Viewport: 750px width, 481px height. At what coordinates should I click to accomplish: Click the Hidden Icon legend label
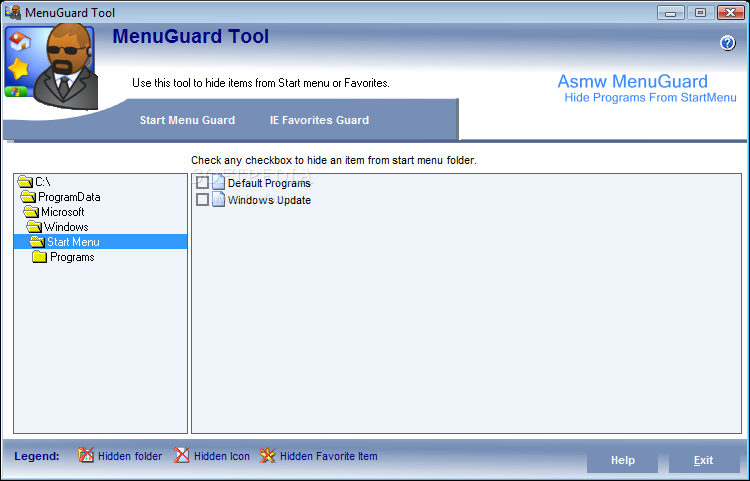click(222, 456)
